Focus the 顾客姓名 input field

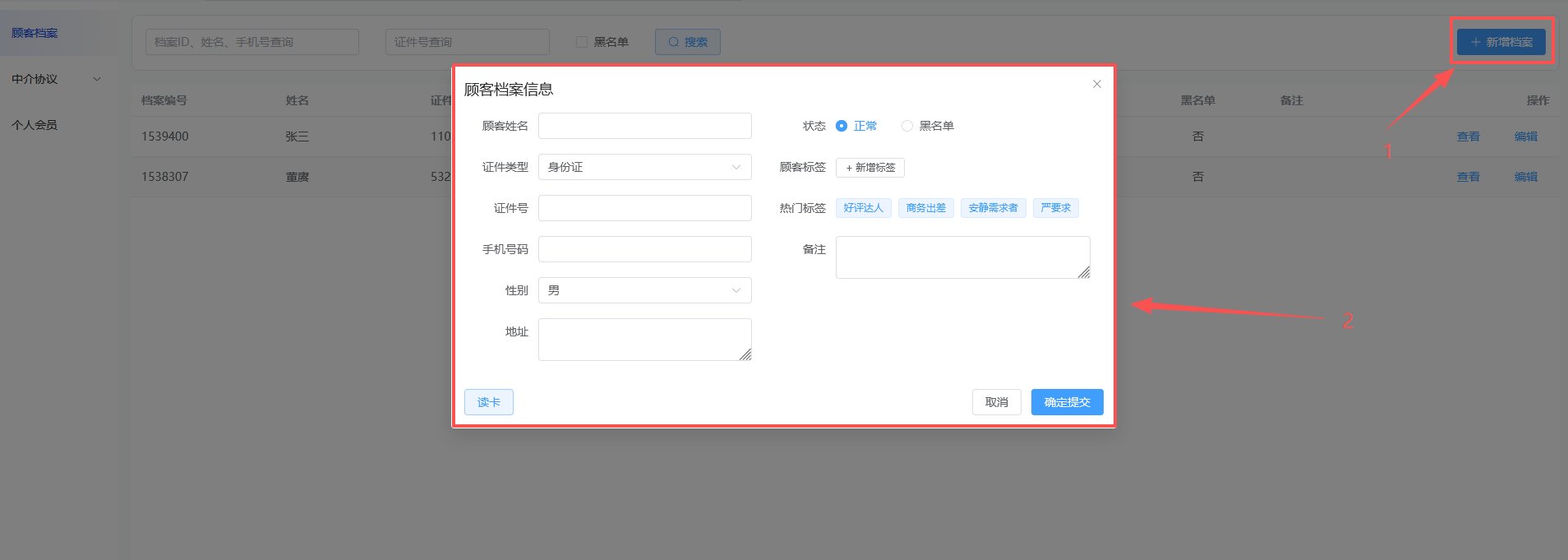click(x=645, y=126)
